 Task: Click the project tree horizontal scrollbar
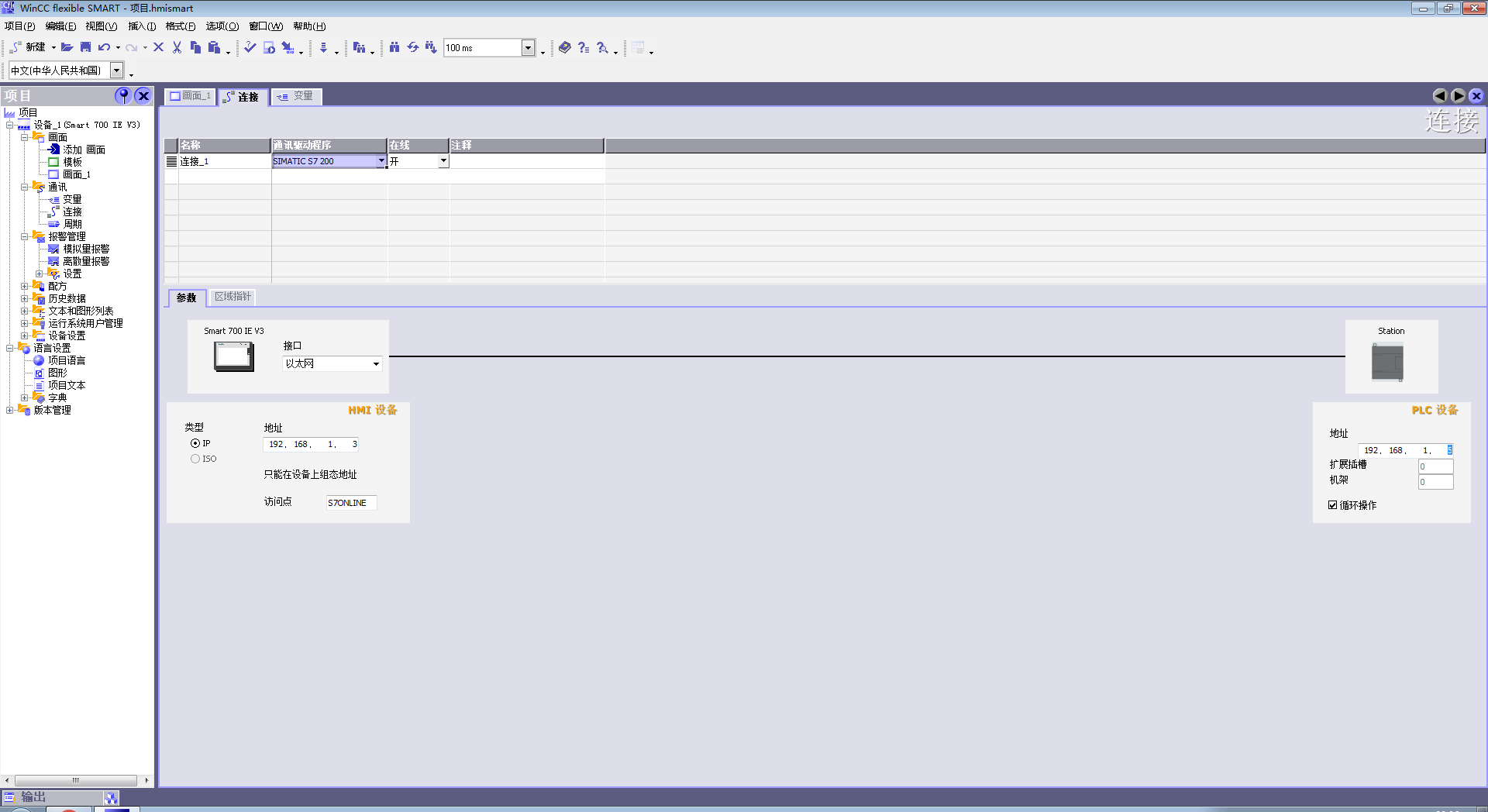click(76, 780)
